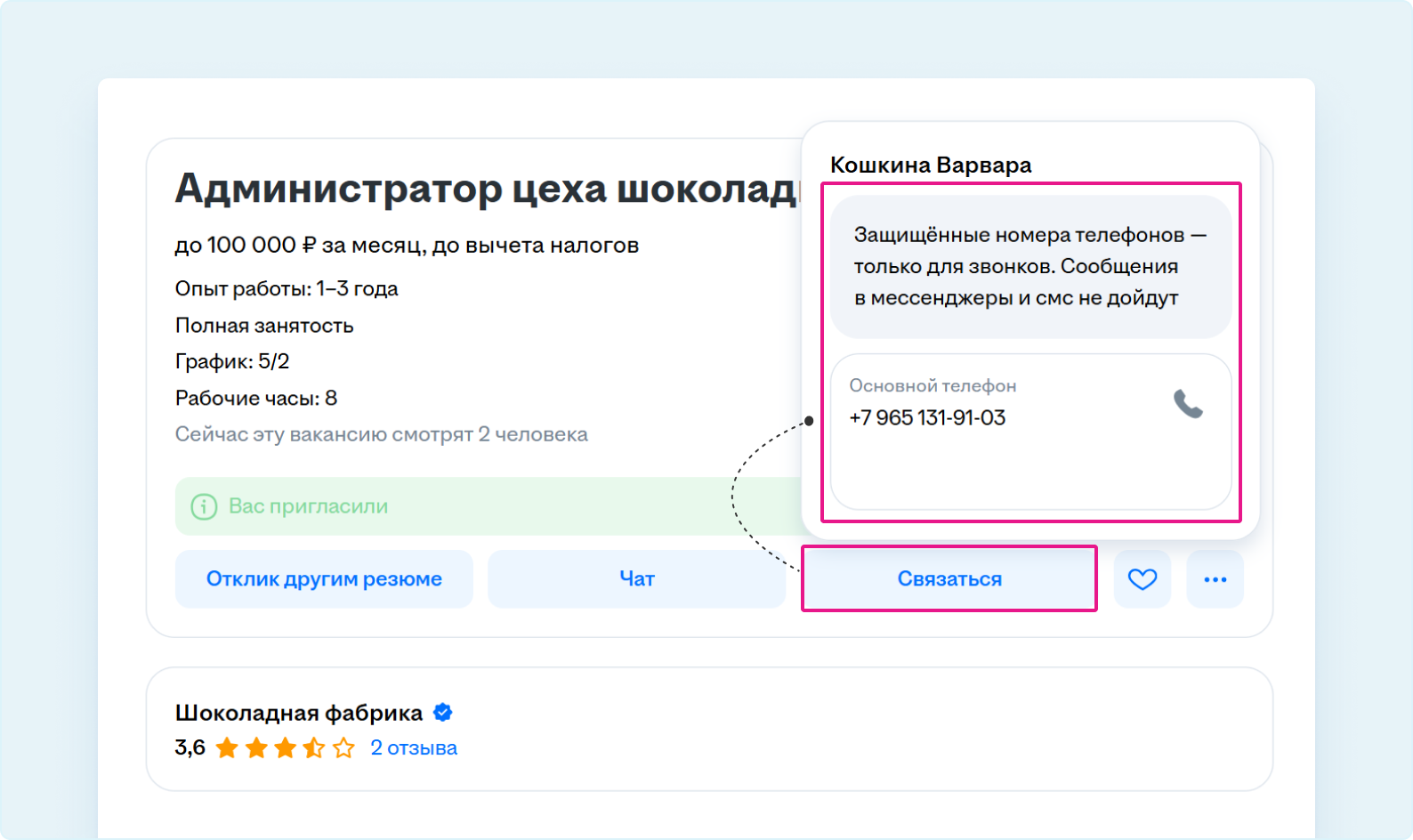Open the Чат button
This screenshot has width=1413, height=840.
[x=636, y=579]
